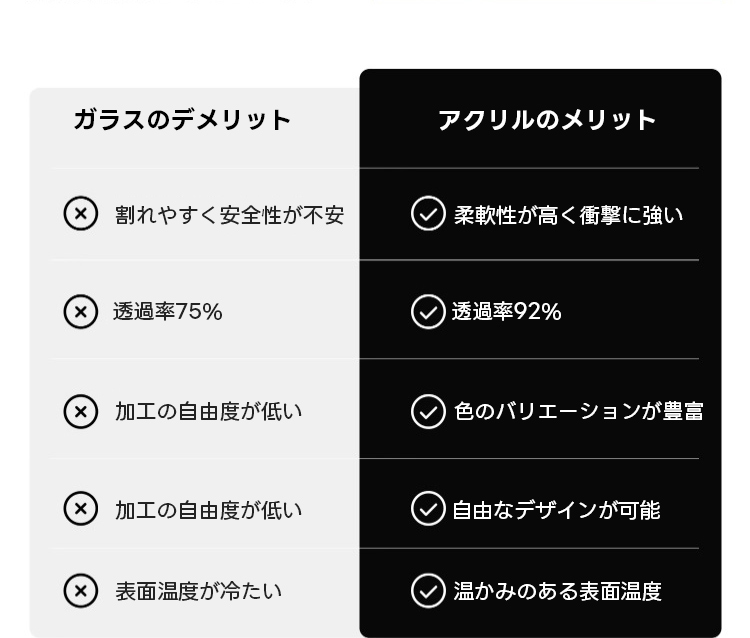Click the 透過率92% text

click(x=506, y=312)
